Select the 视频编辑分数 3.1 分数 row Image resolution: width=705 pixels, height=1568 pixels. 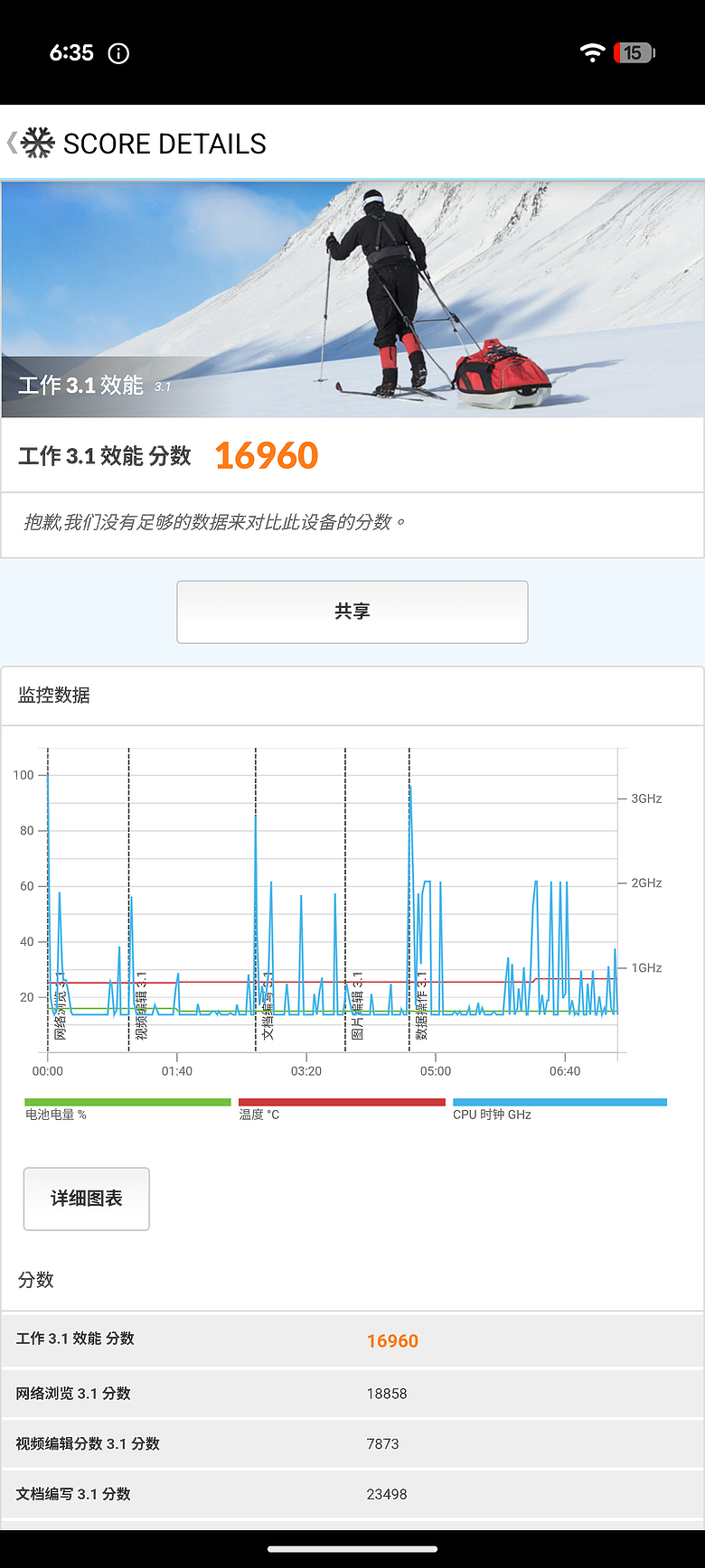click(x=352, y=1443)
